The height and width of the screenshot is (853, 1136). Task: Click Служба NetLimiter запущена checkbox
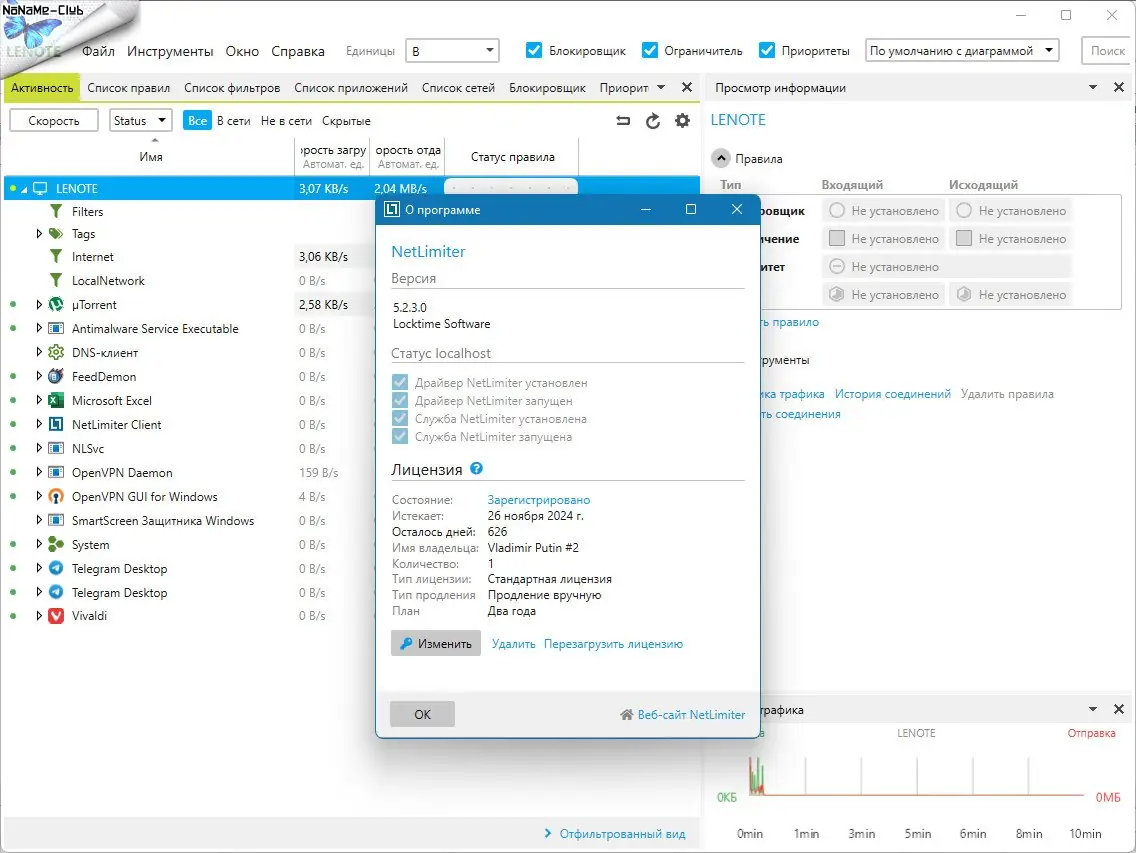tap(400, 436)
